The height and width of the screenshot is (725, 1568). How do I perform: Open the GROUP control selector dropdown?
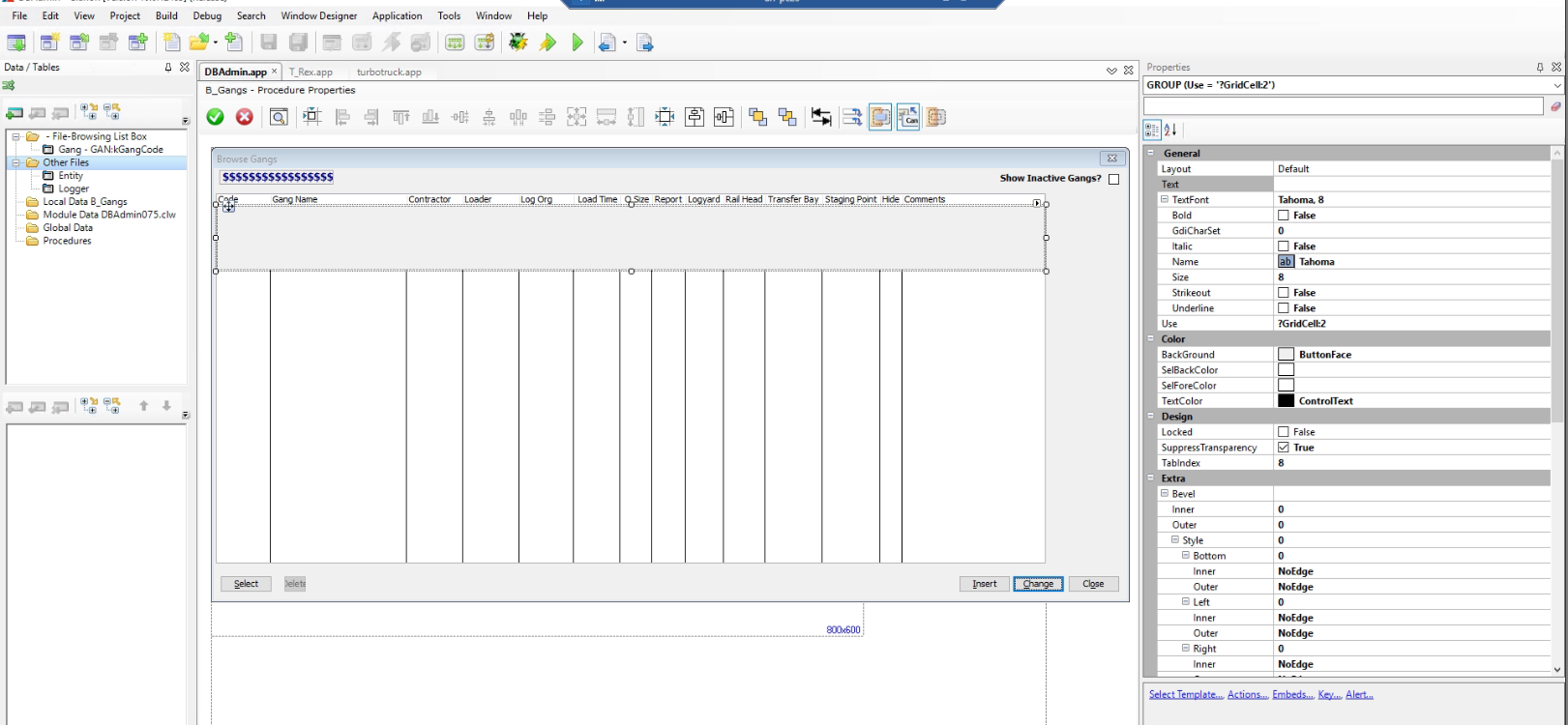click(1555, 85)
